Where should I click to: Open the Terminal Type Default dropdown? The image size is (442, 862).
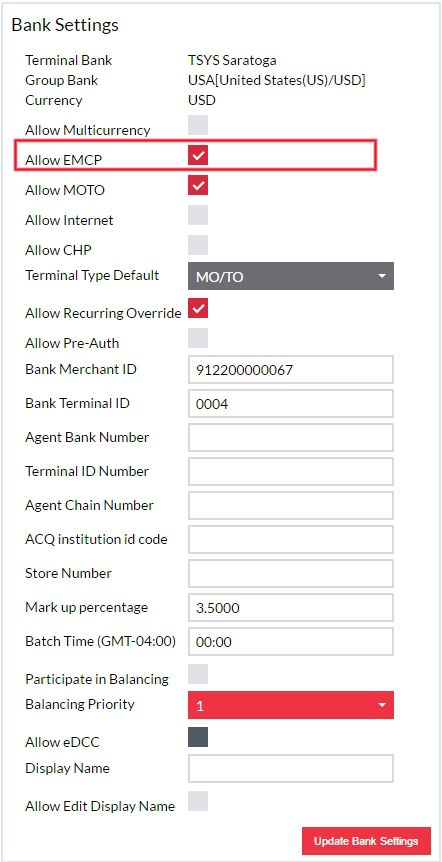pyautogui.click(x=291, y=276)
